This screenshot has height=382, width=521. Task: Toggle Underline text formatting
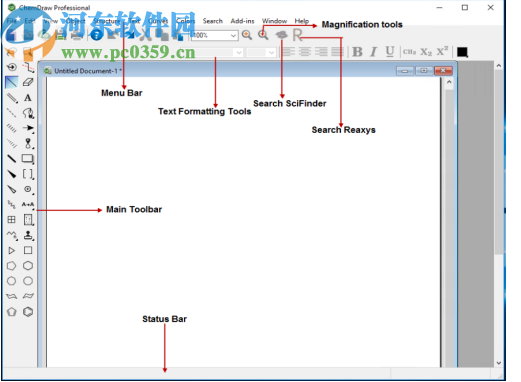pyautogui.click(x=390, y=52)
